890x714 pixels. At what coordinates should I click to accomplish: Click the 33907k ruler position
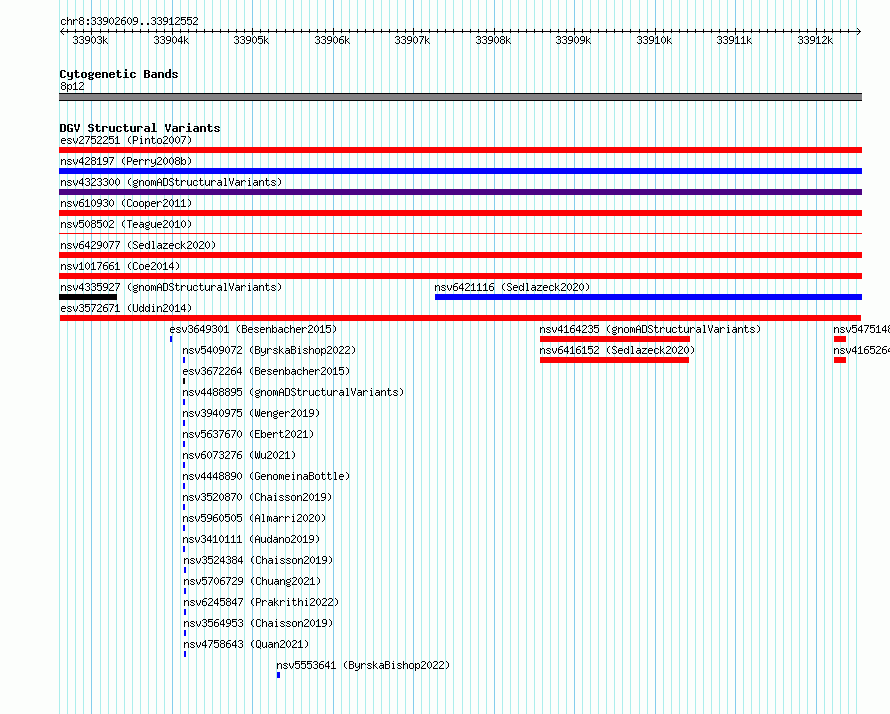[x=412, y=40]
